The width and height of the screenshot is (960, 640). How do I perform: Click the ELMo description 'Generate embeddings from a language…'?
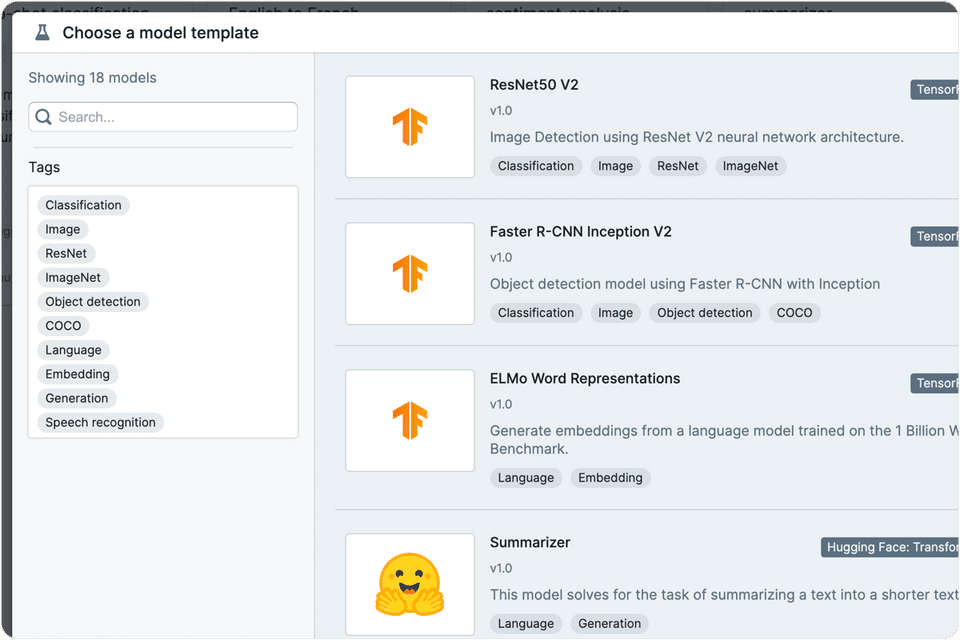[x=724, y=440]
